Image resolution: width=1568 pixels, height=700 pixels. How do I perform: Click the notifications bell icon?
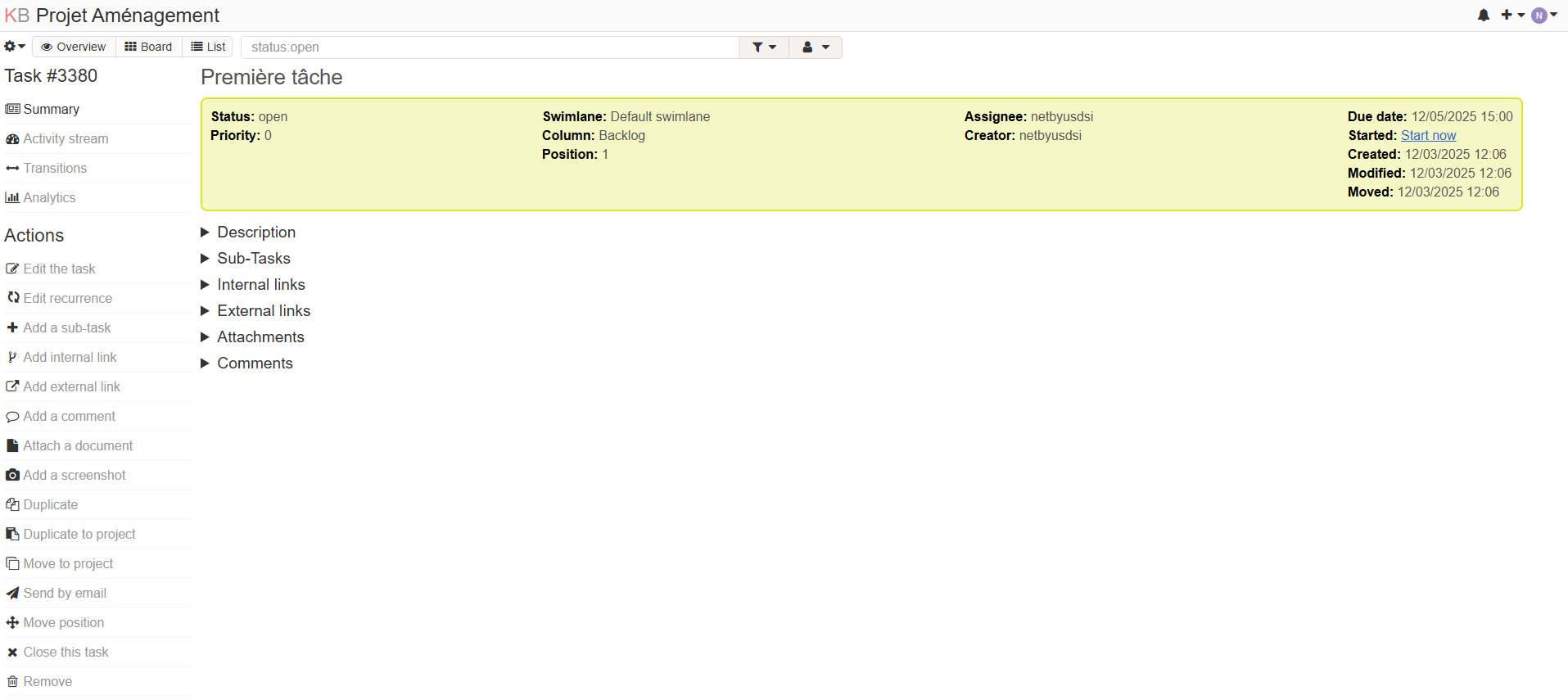[1483, 15]
